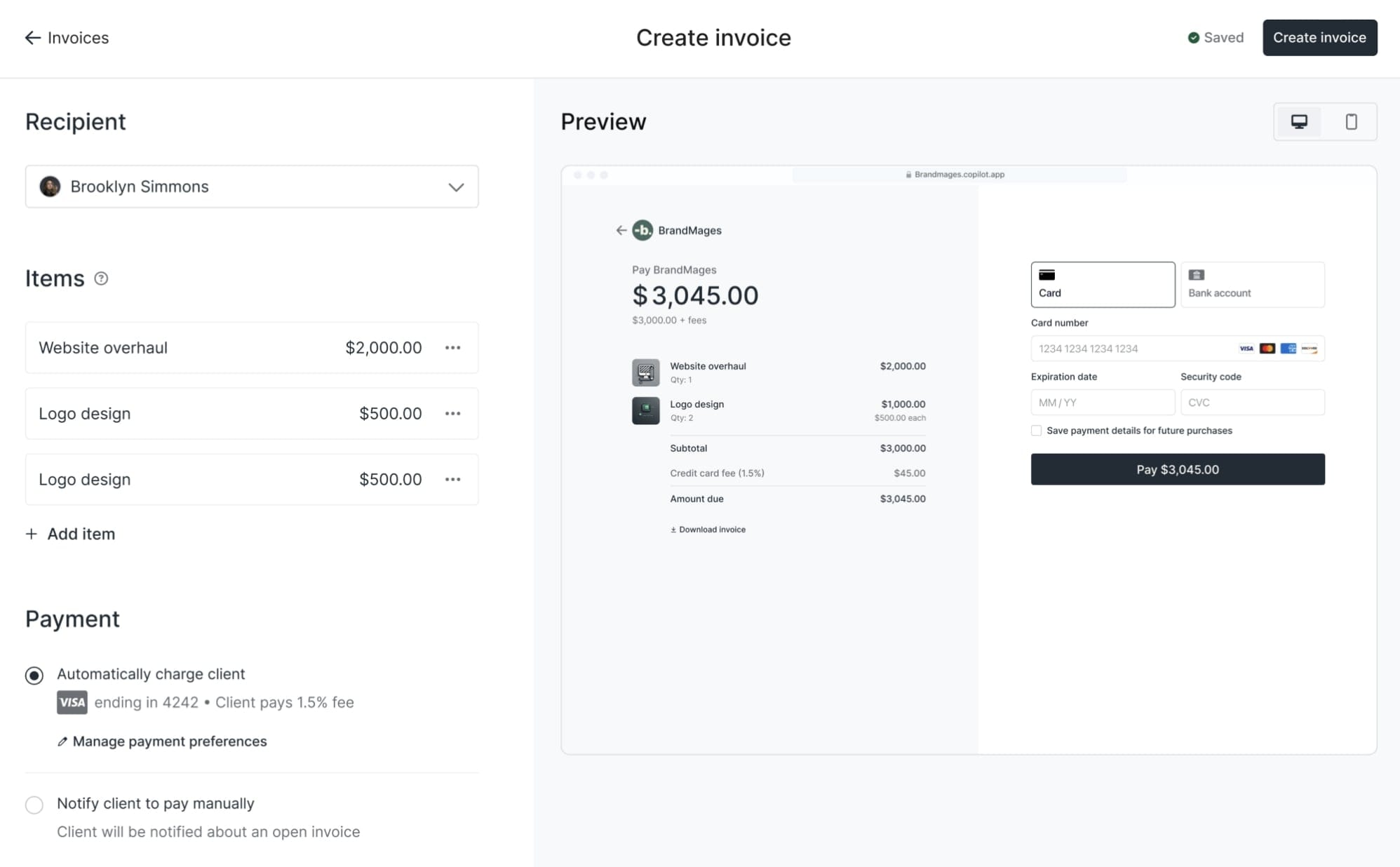The image size is (1400, 867).
Task: Check Save payment details for future purchases
Action: point(1036,430)
